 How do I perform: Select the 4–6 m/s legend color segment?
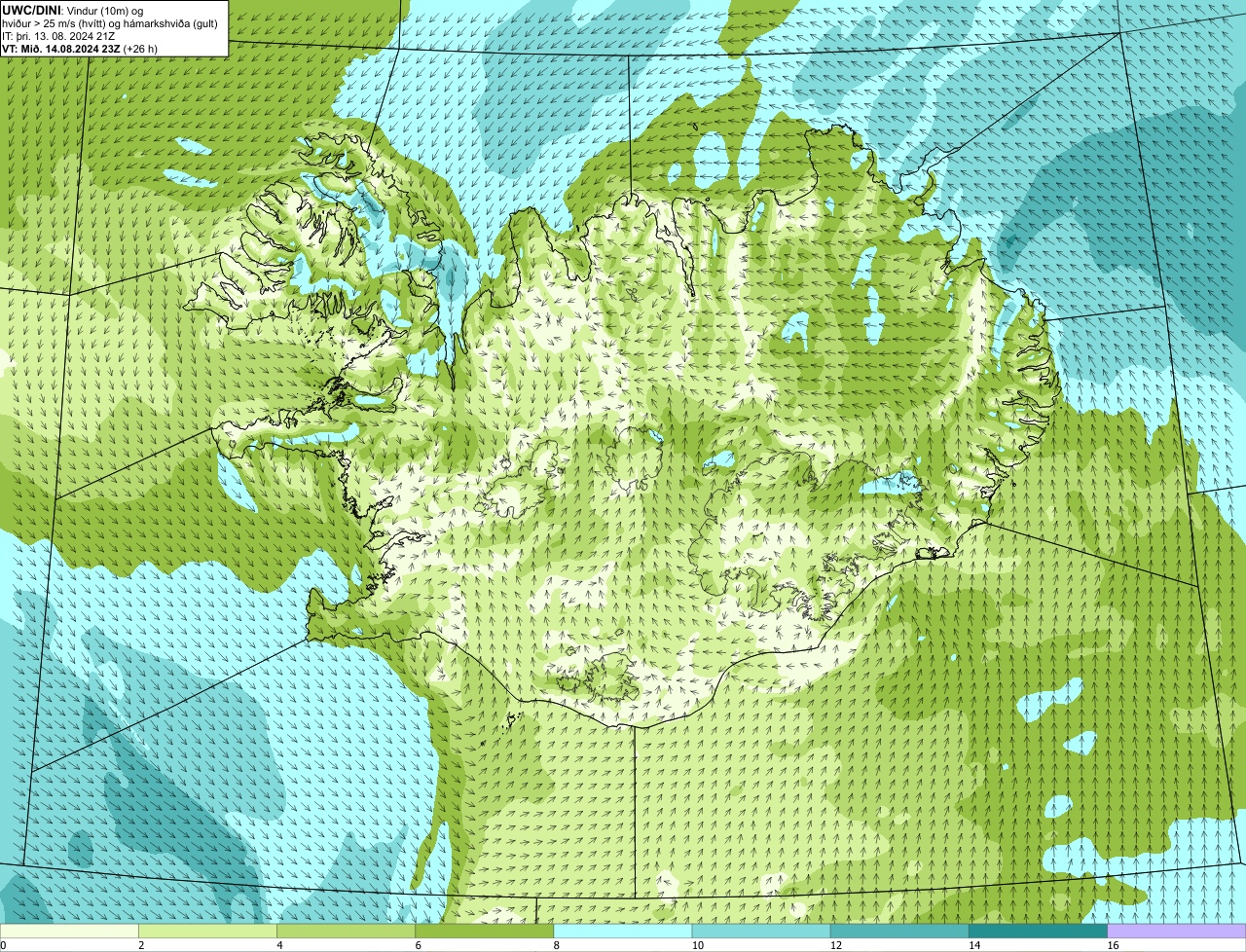[346, 932]
